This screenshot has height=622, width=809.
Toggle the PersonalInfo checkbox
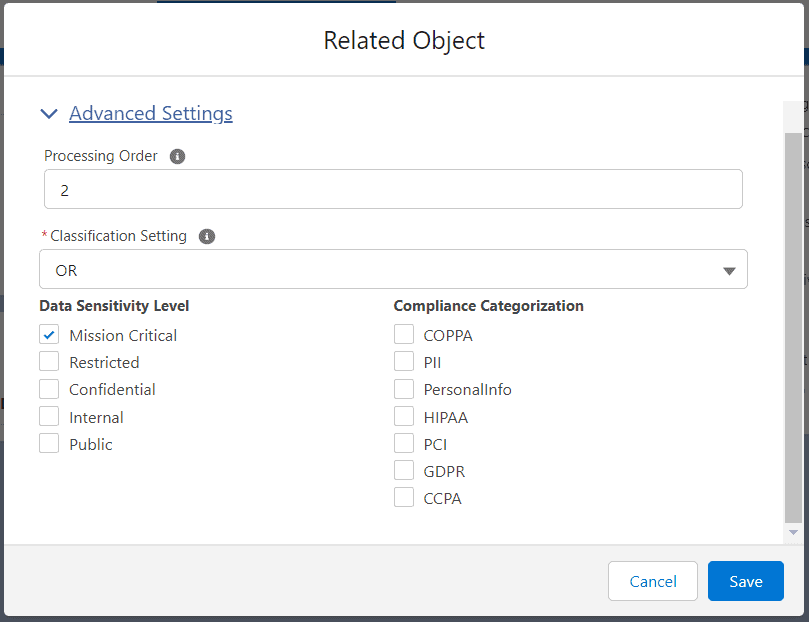pyautogui.click(x=404, y=389)
